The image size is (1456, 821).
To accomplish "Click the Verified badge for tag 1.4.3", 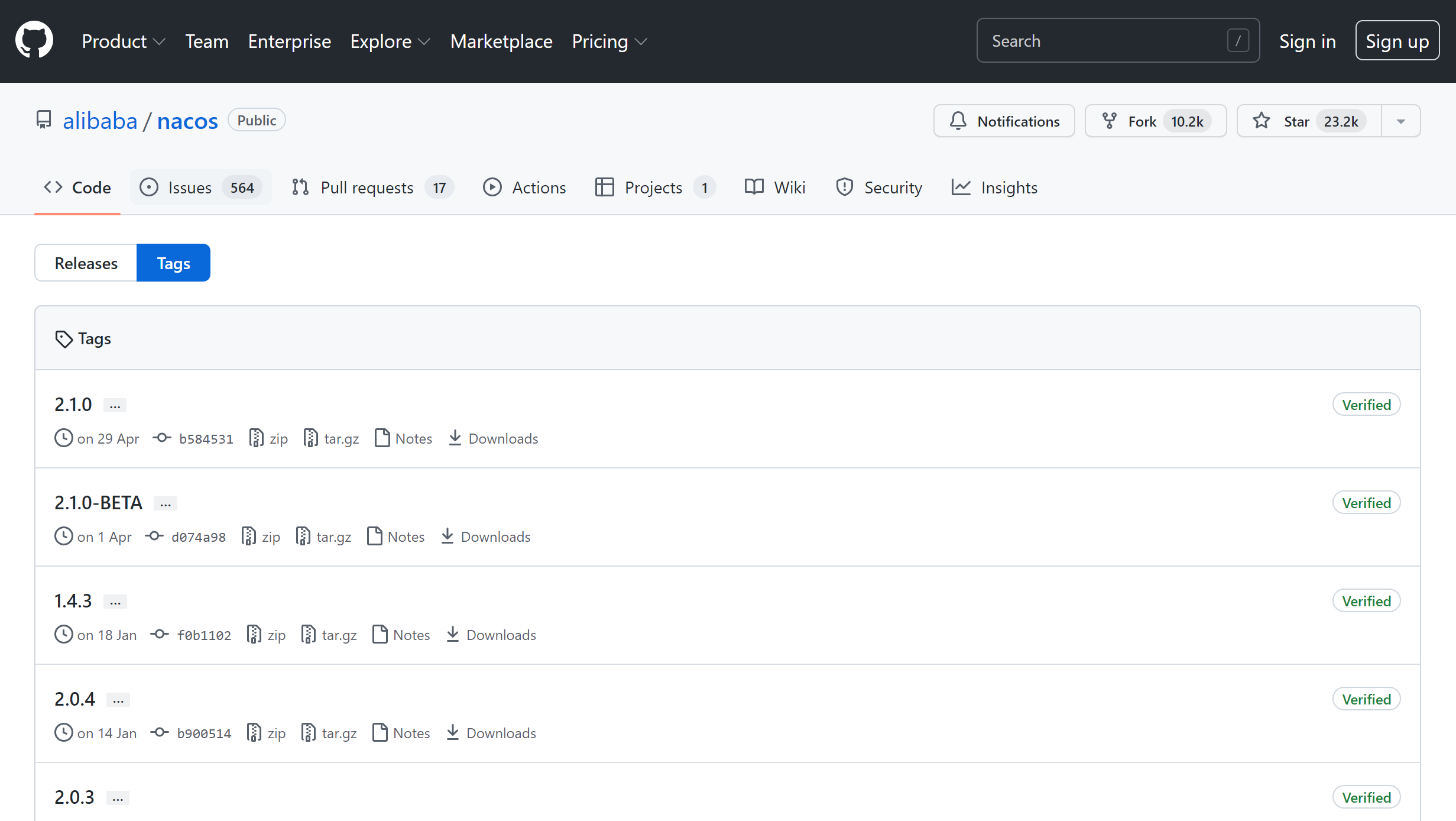I will click(x=1367, y=601).
